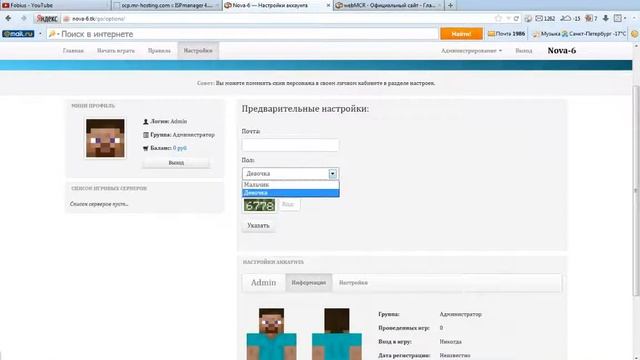Click the weather cloud icon showing -15

(571, 19)
